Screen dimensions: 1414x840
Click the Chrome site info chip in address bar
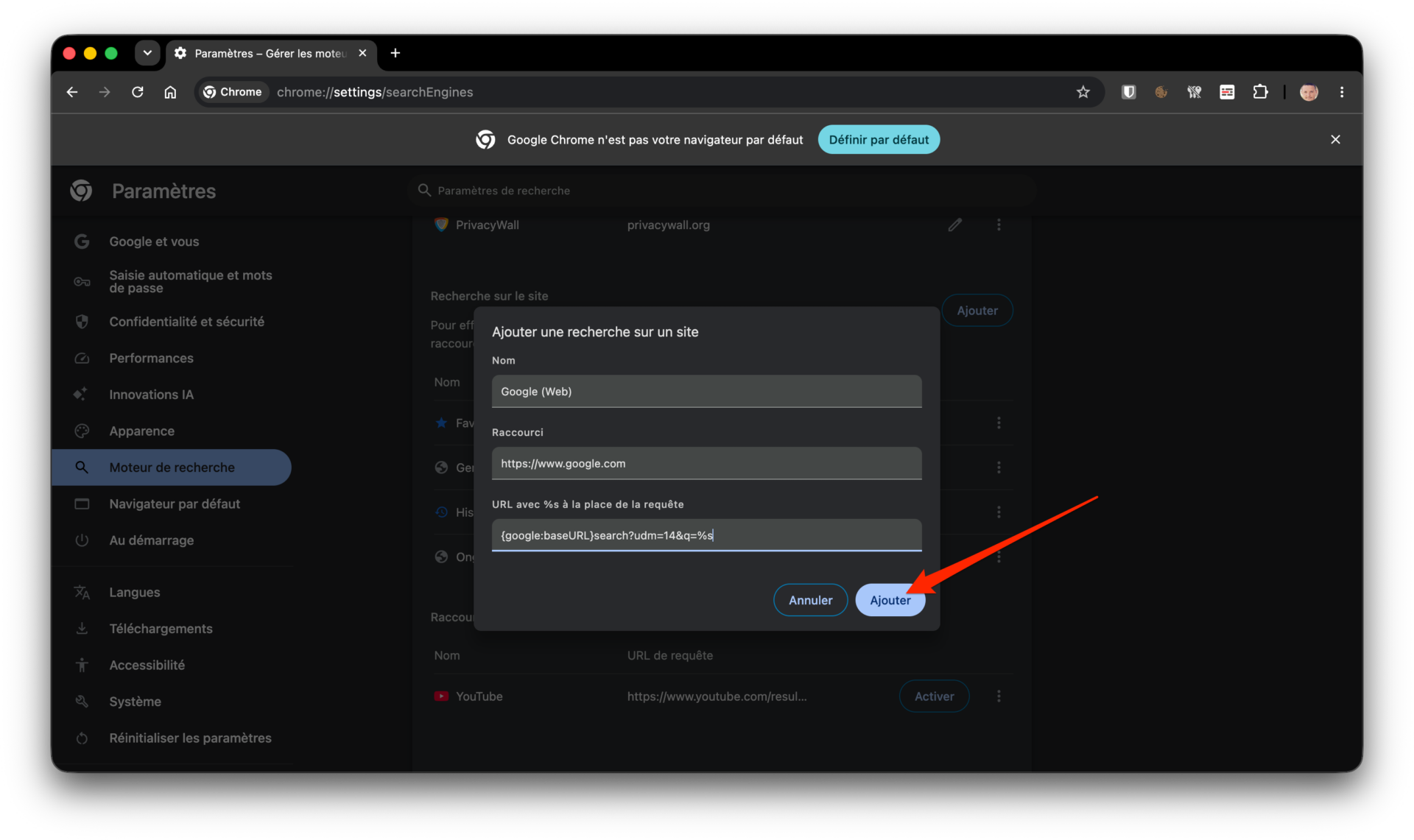(233, 92)
